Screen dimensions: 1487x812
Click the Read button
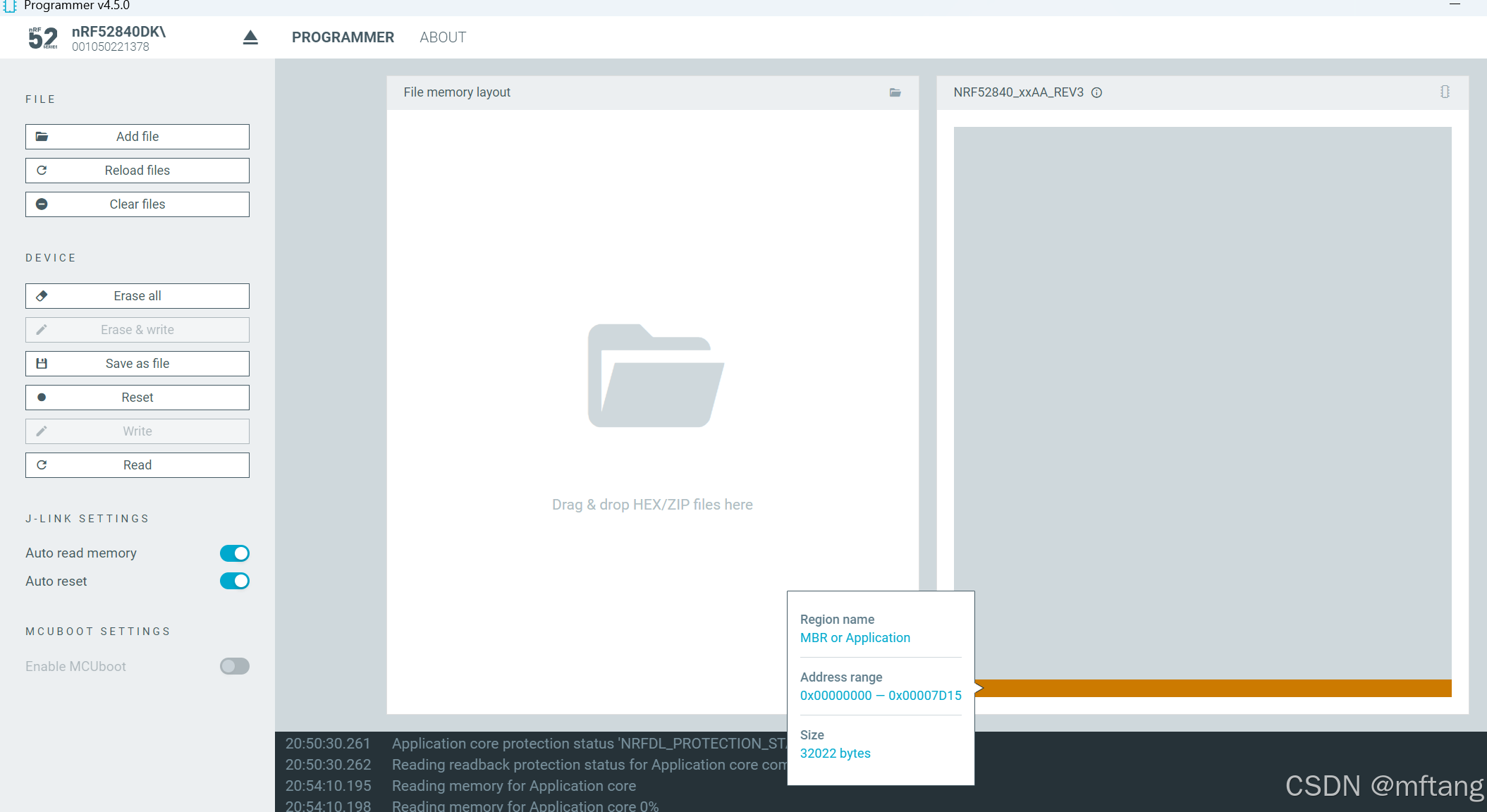coord(137,465)
